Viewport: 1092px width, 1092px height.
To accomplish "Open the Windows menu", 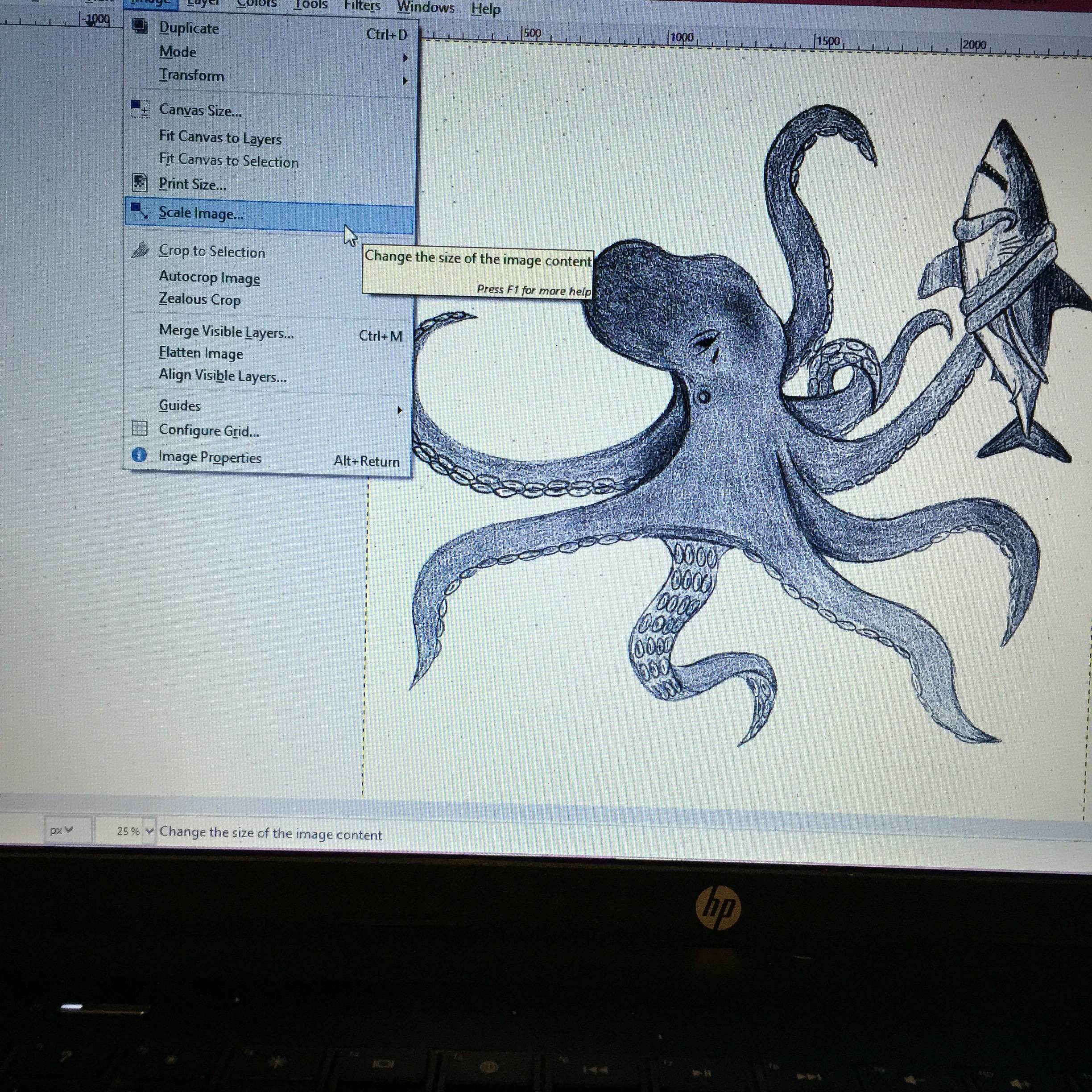I will tap(426, 7).
